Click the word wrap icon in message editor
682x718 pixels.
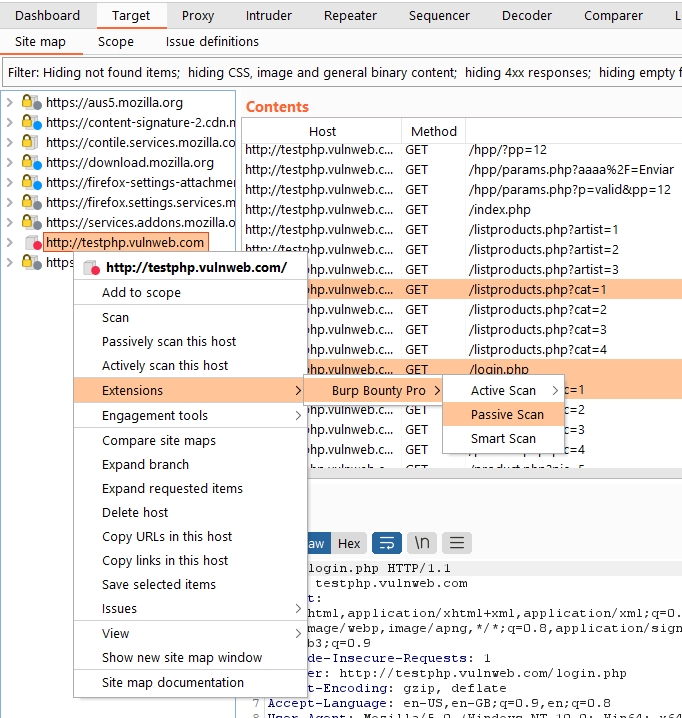pyautogui.click(x=386, y=543)
